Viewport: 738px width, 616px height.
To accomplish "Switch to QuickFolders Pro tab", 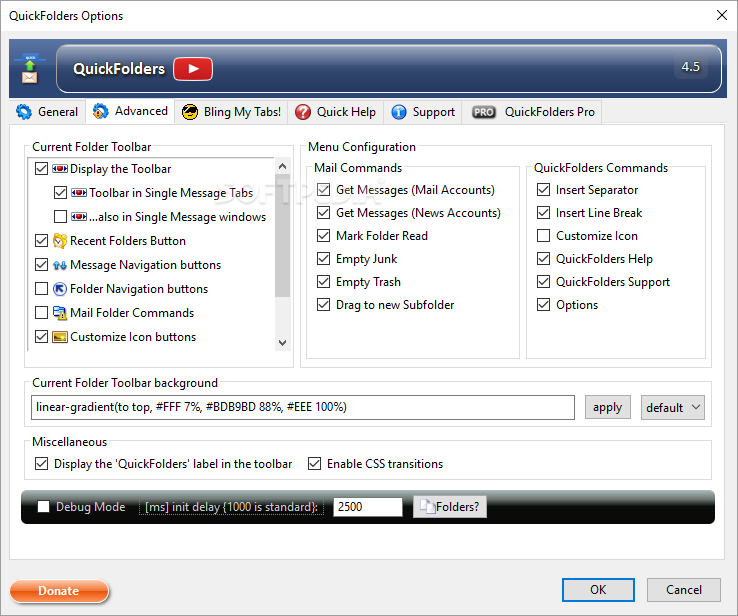I will click(532, 112).
